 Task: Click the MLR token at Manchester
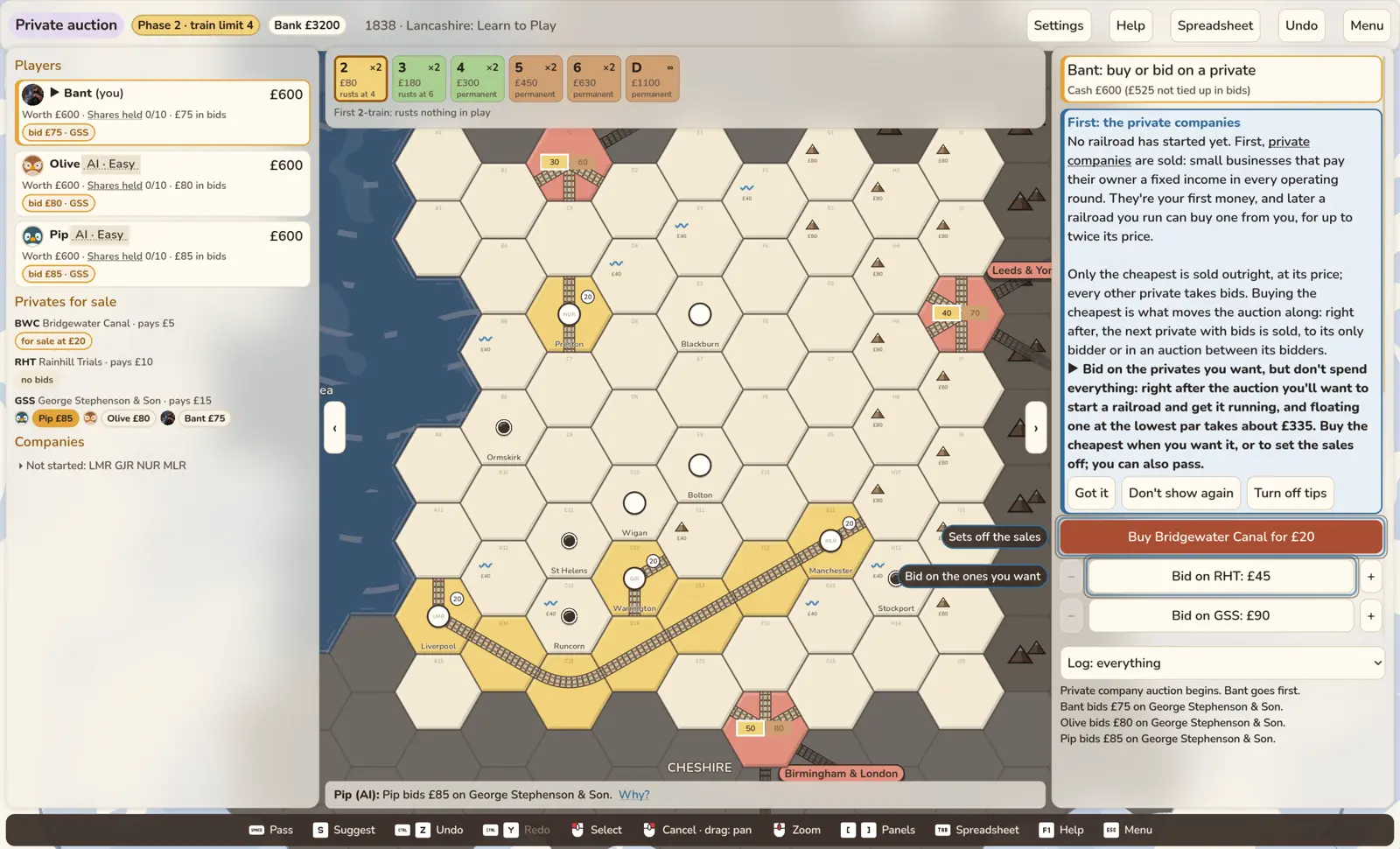point(830,541)
